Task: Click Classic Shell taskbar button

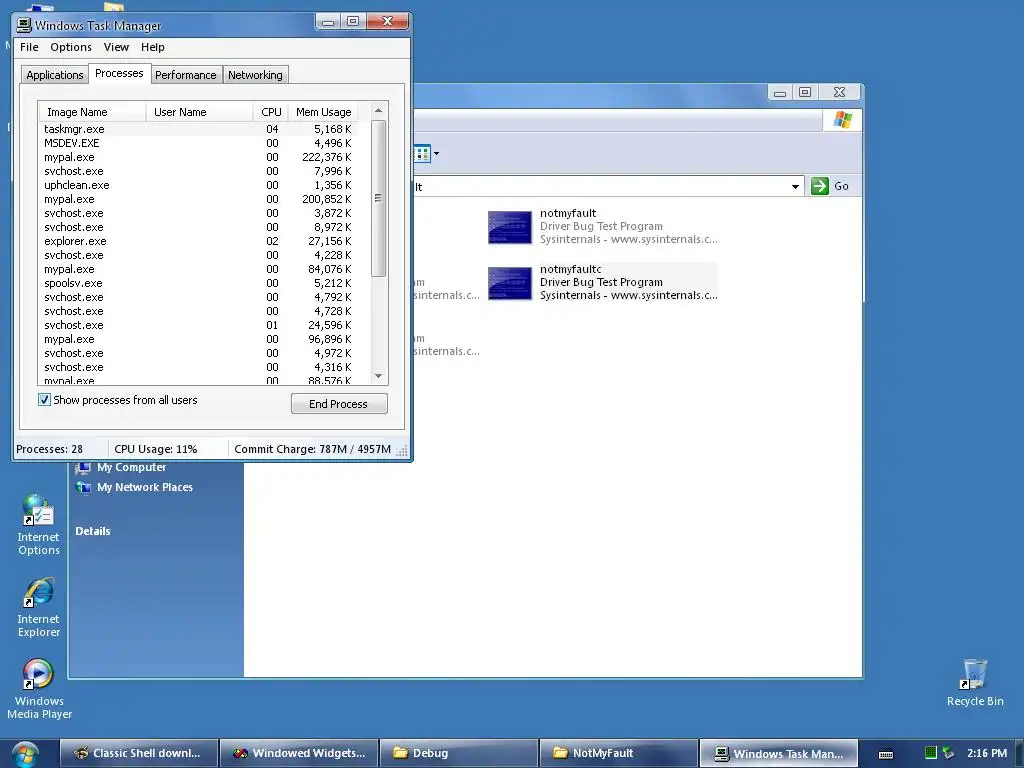Action: click(139, 753)
